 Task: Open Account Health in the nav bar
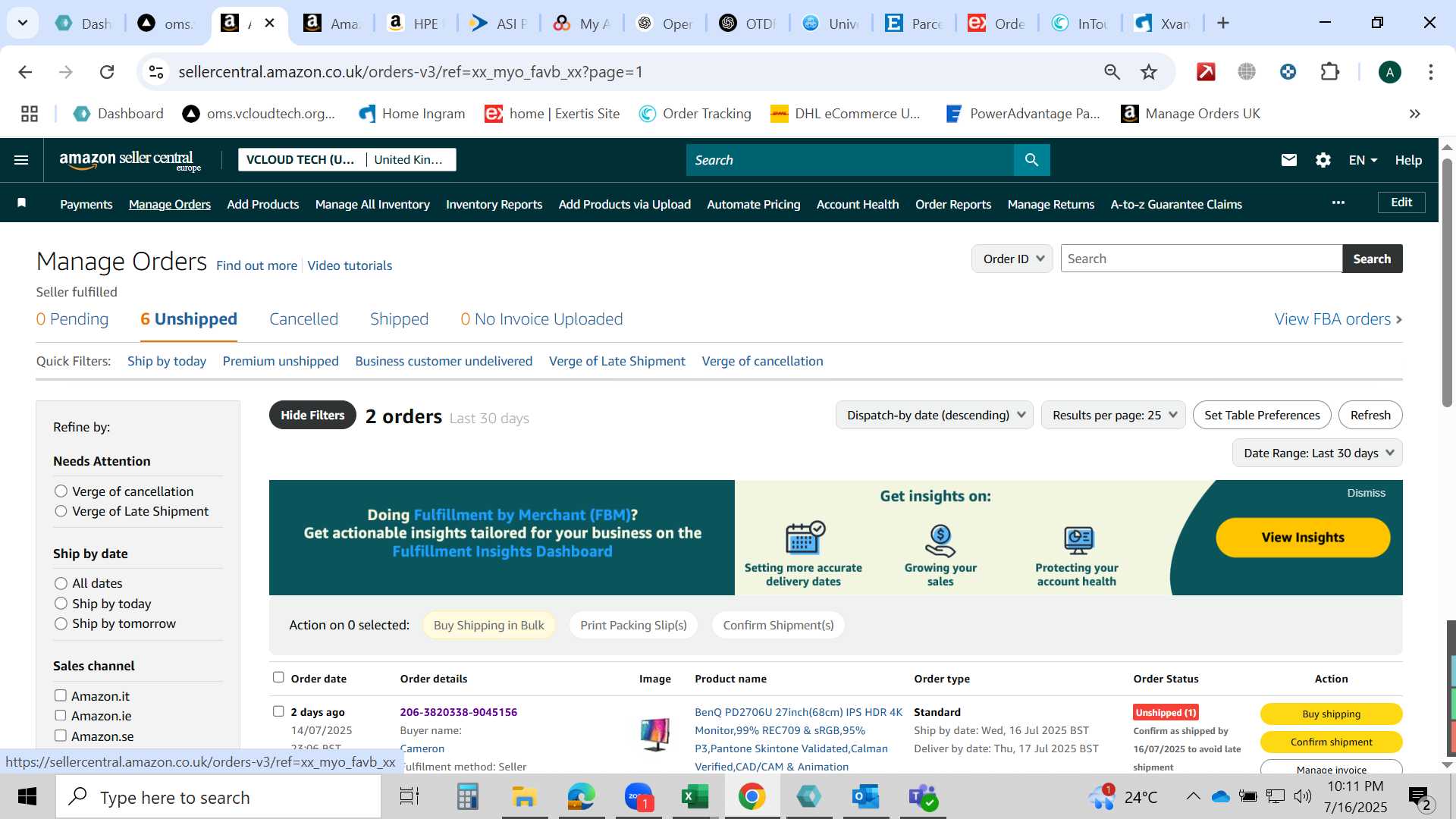point(857,204)
